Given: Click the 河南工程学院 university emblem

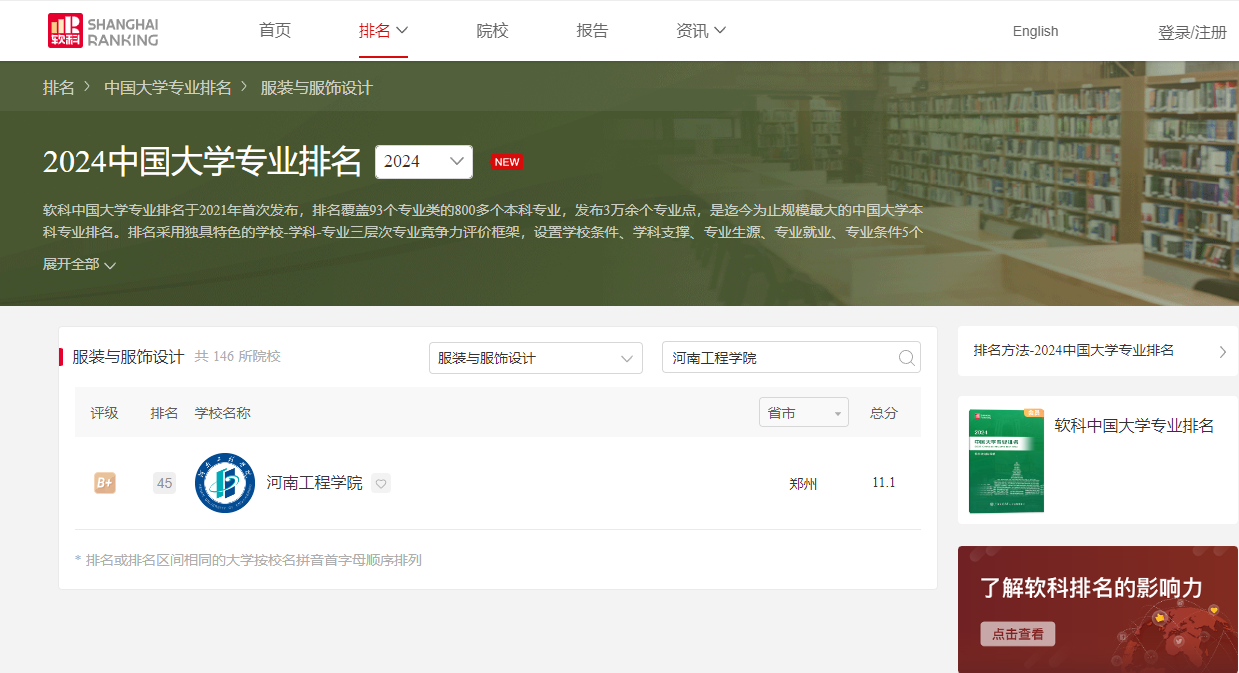Looking at the screenshot, I should [224, 483].
